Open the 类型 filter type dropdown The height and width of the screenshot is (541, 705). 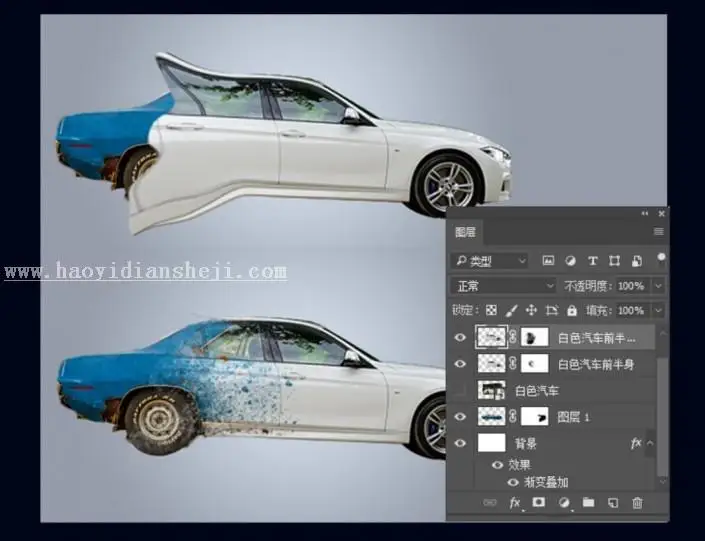click(x=489, y=261)
